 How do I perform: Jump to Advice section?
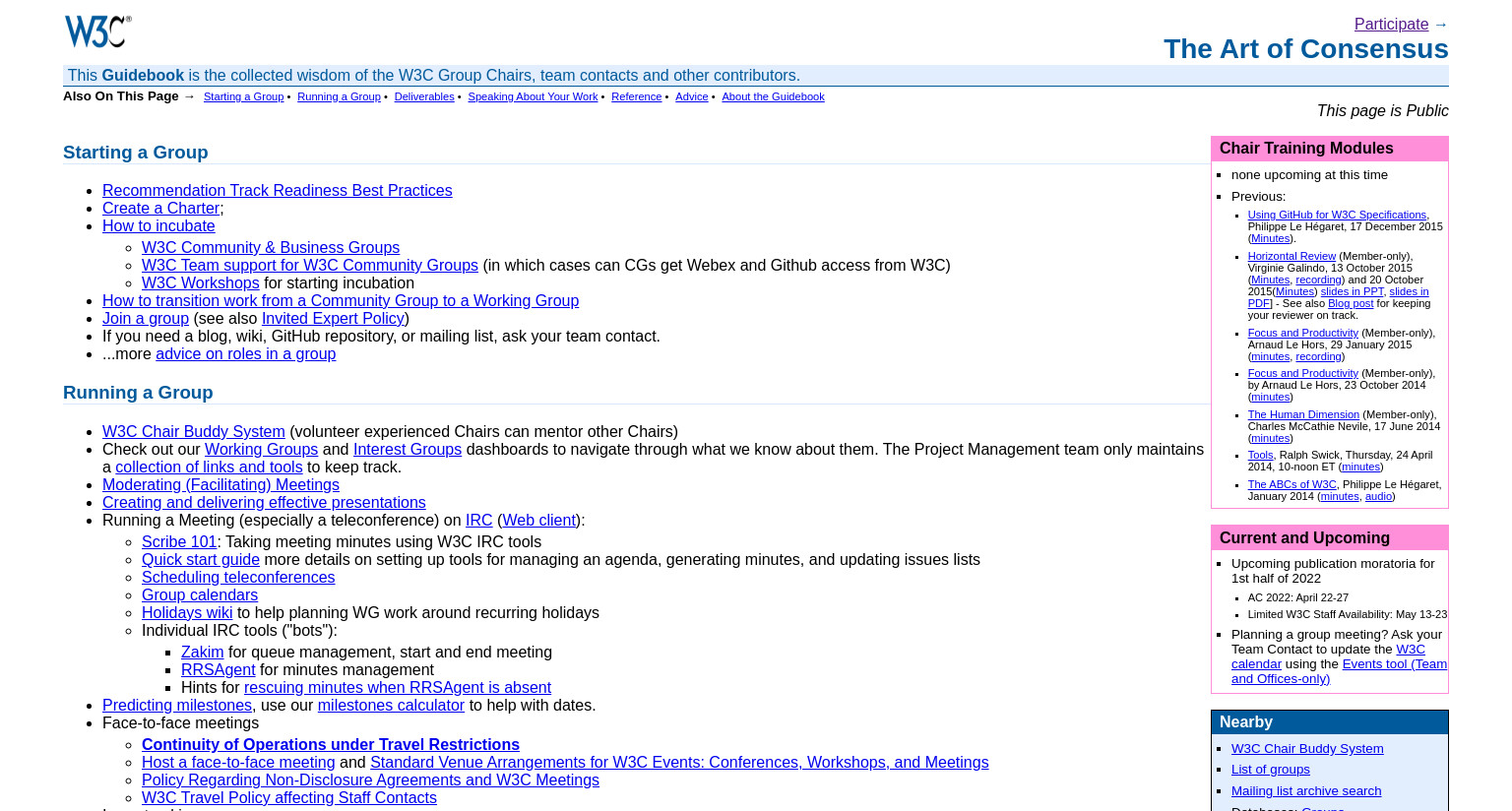pyautogui.click(x=692, y=96)
